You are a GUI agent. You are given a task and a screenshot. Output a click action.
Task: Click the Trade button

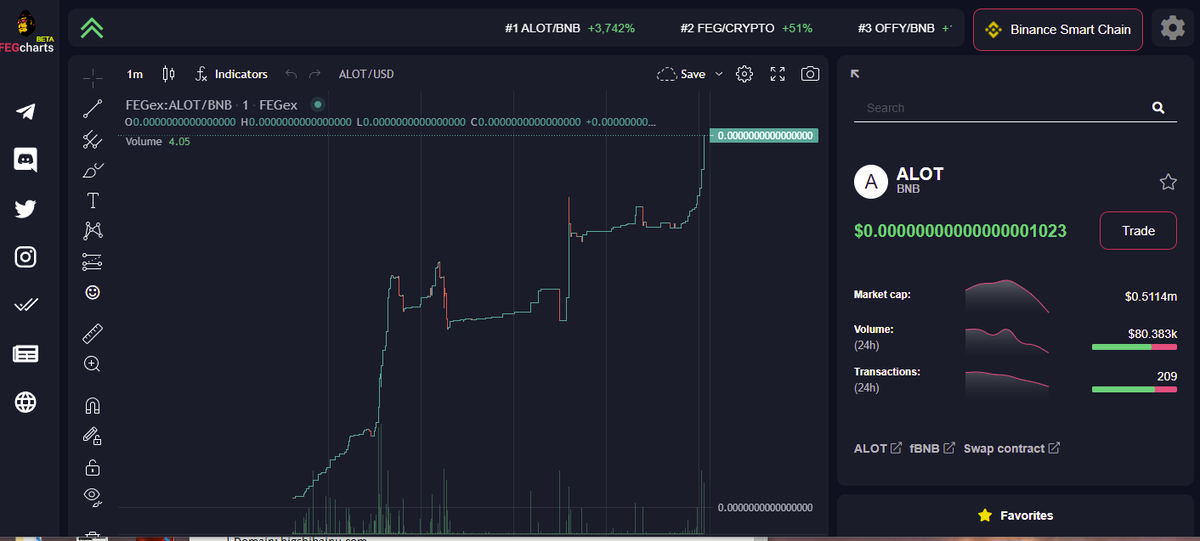coord(1138,230)
